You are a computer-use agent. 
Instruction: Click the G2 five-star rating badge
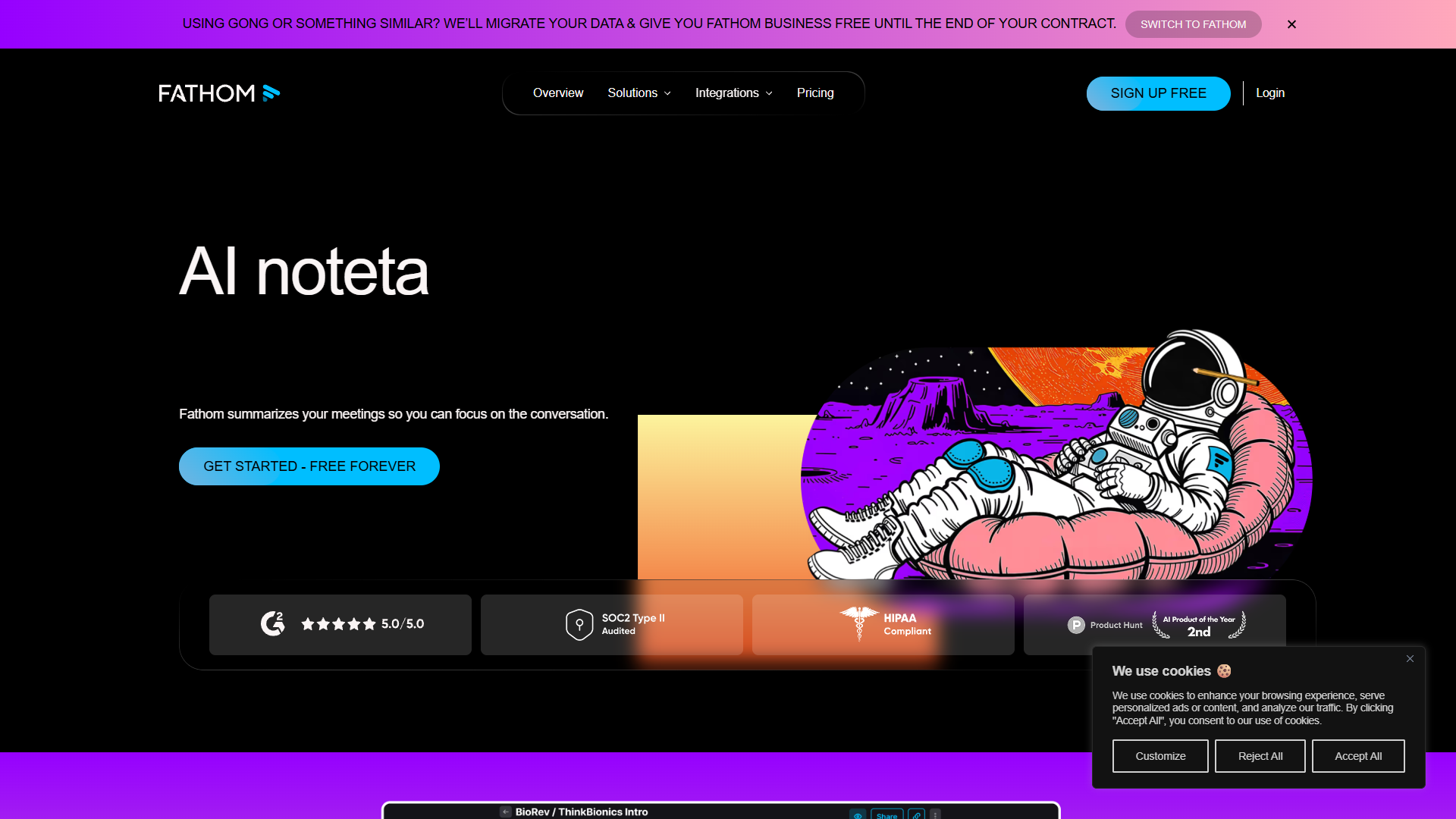[x=340, y=624]
